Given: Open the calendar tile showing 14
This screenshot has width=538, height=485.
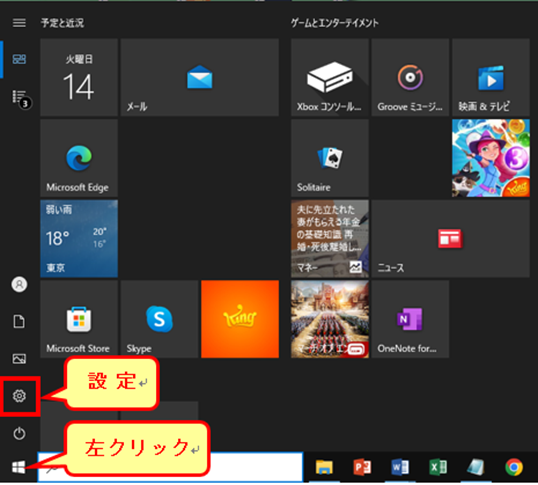Looking at the screenshot, I should (79, 78).
